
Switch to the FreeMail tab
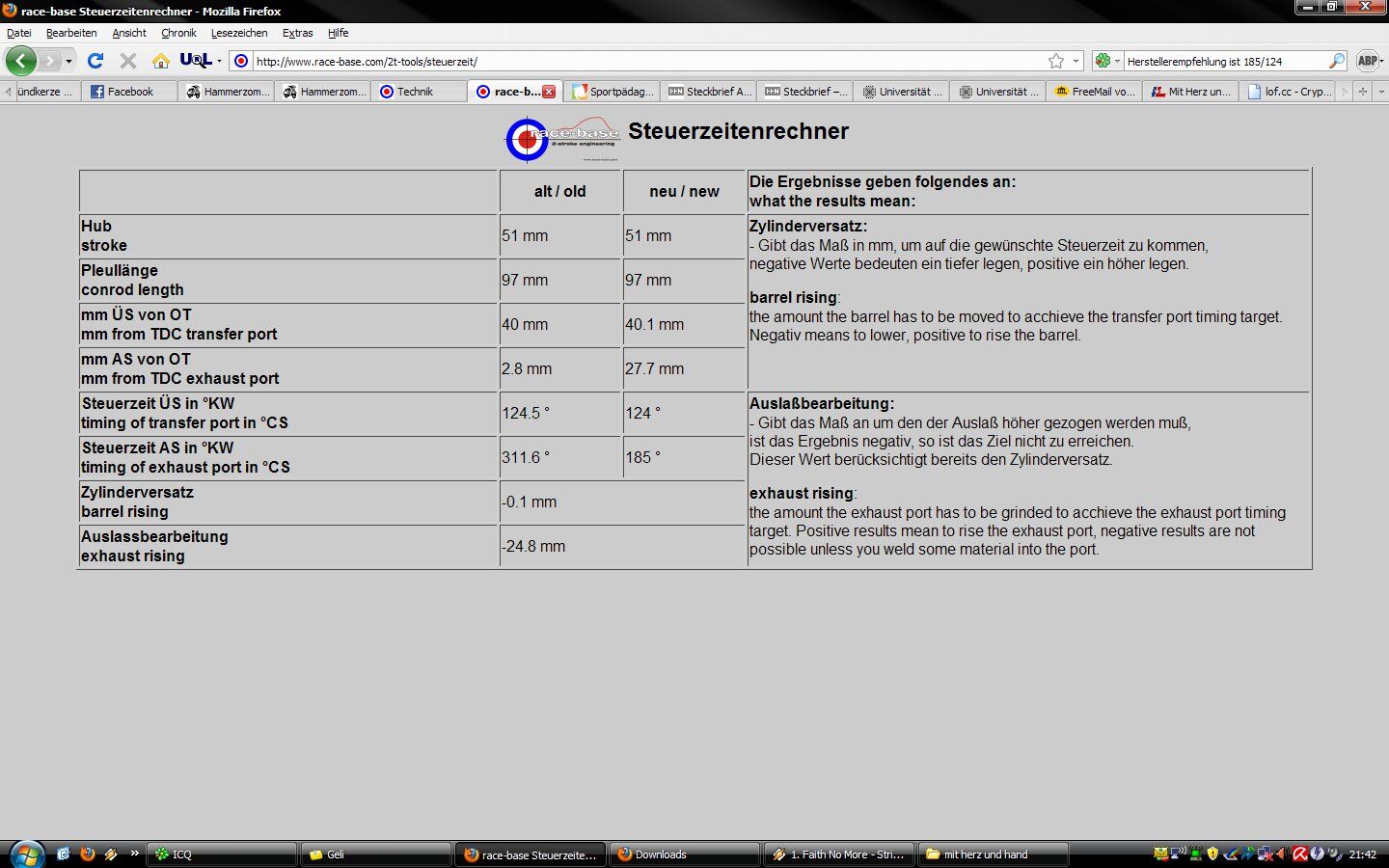[1094, 92]
